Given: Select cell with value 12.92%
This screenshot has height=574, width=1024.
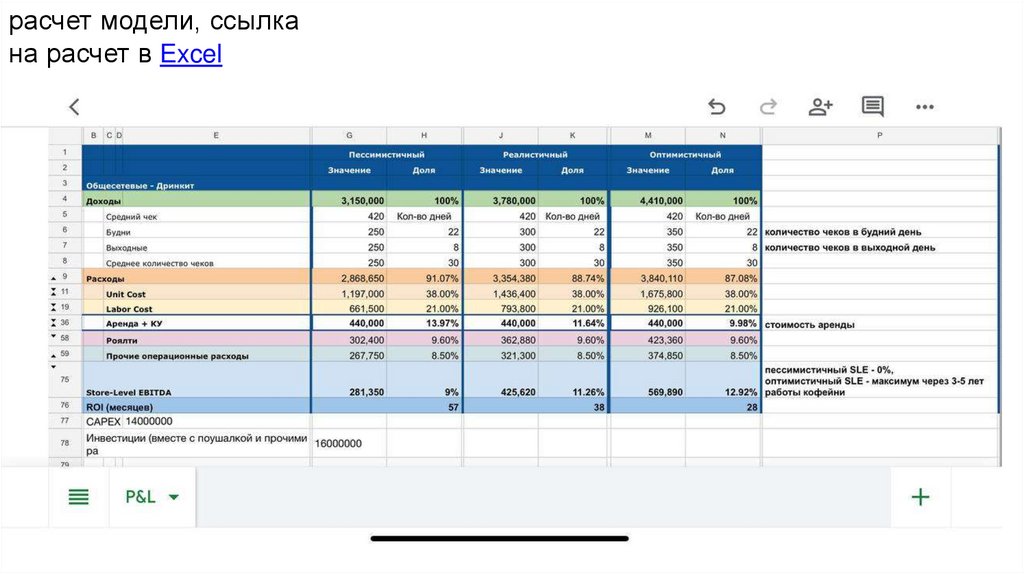Looking at the screenshot, I should (723, 380).
